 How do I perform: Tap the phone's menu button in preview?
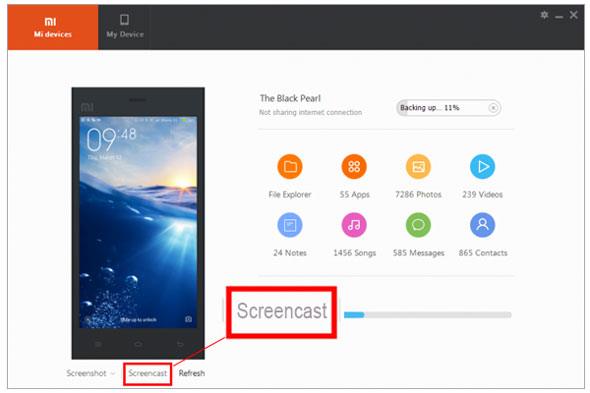pos(98,344)
